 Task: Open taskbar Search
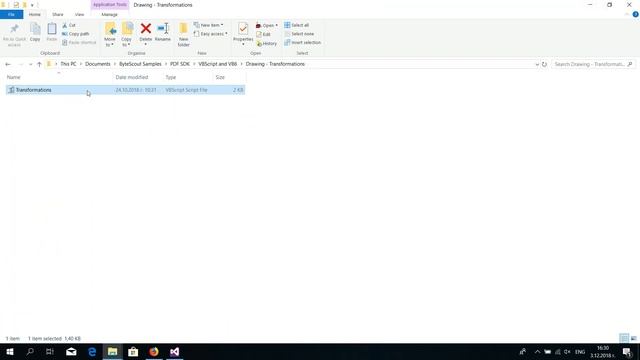click(30, 351)
